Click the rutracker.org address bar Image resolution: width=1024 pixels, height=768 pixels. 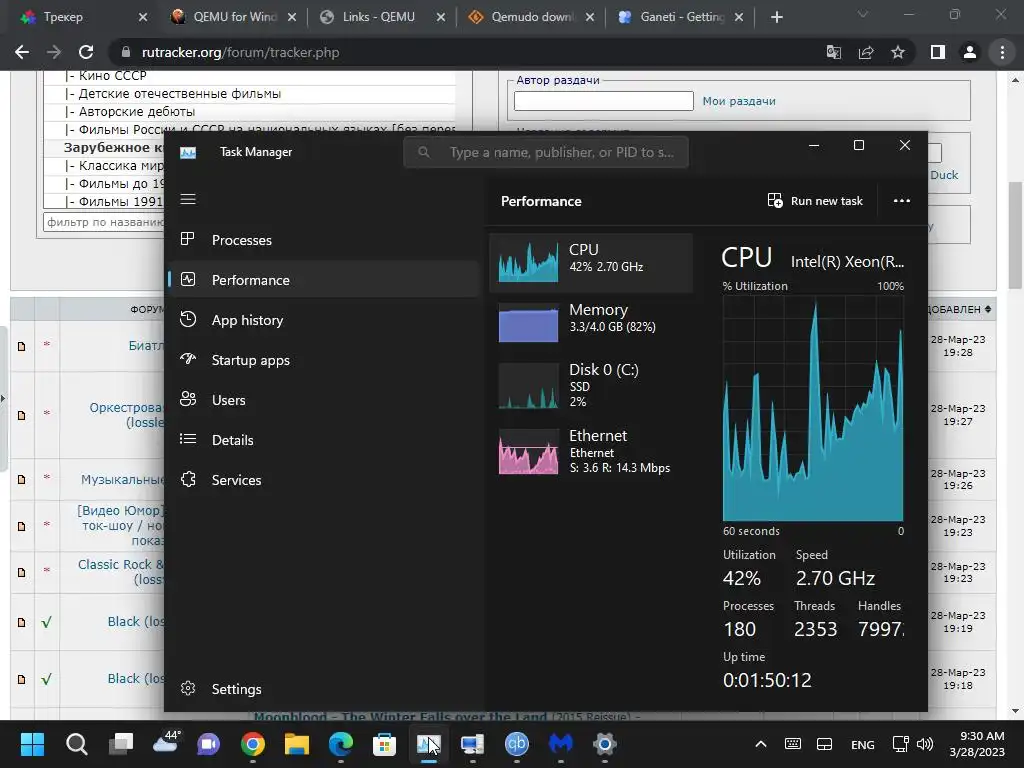[457, 52]
